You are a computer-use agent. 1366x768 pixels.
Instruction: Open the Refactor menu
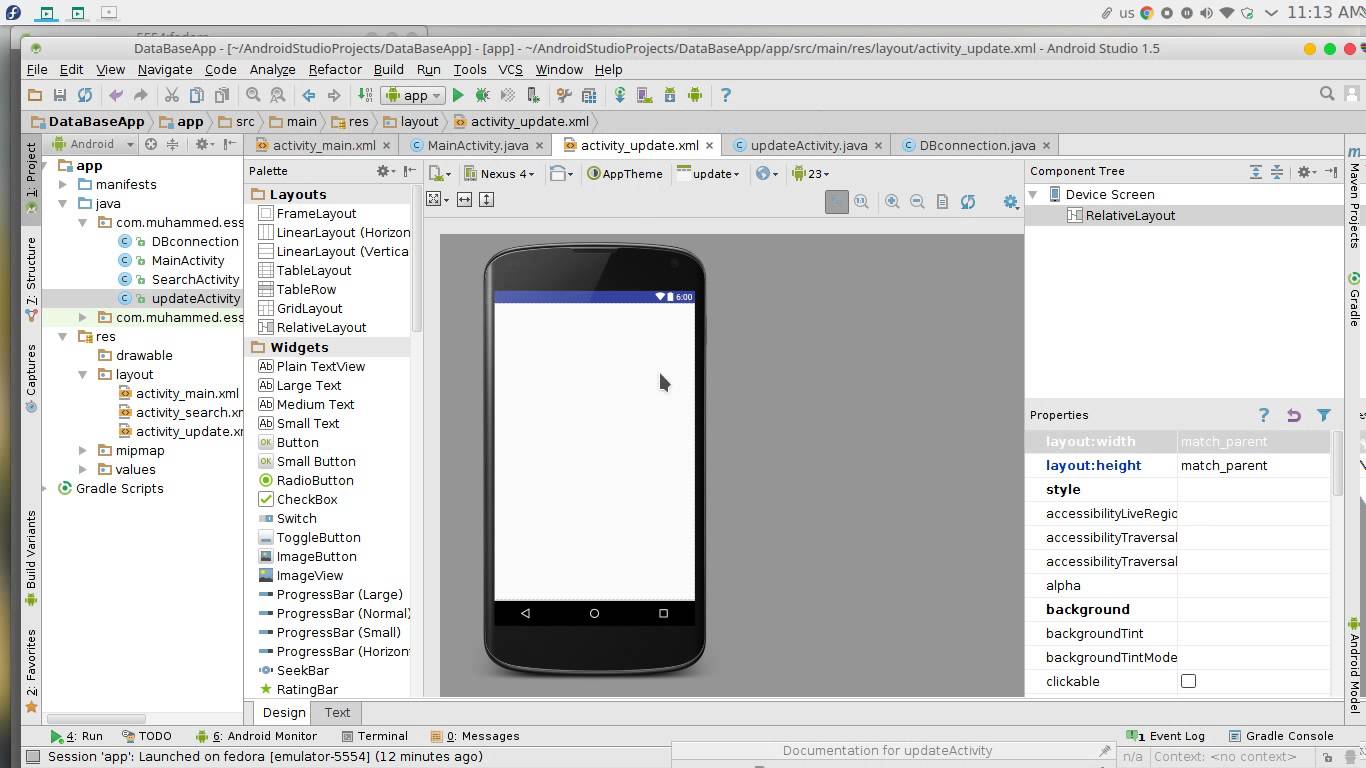335,69
